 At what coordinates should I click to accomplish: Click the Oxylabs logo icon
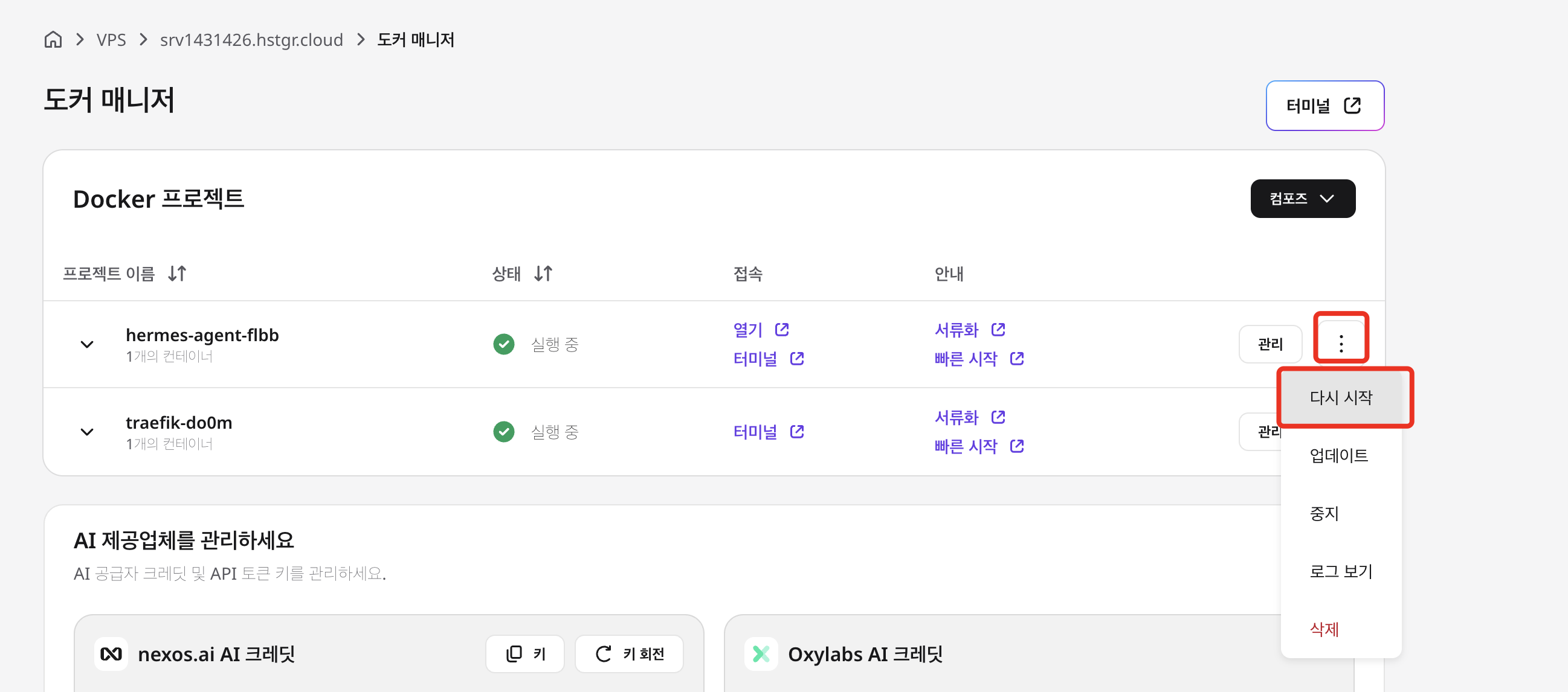761,655
